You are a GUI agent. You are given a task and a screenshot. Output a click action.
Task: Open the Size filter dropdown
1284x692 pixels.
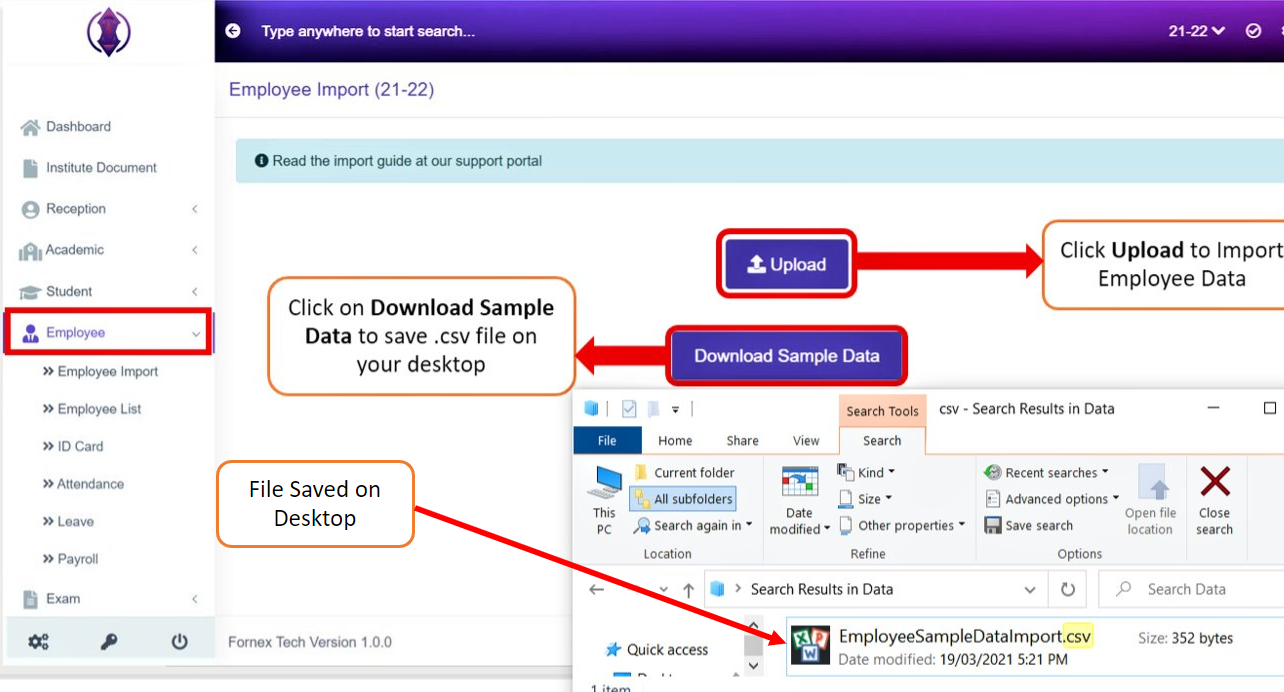click(x=864, y=499)
